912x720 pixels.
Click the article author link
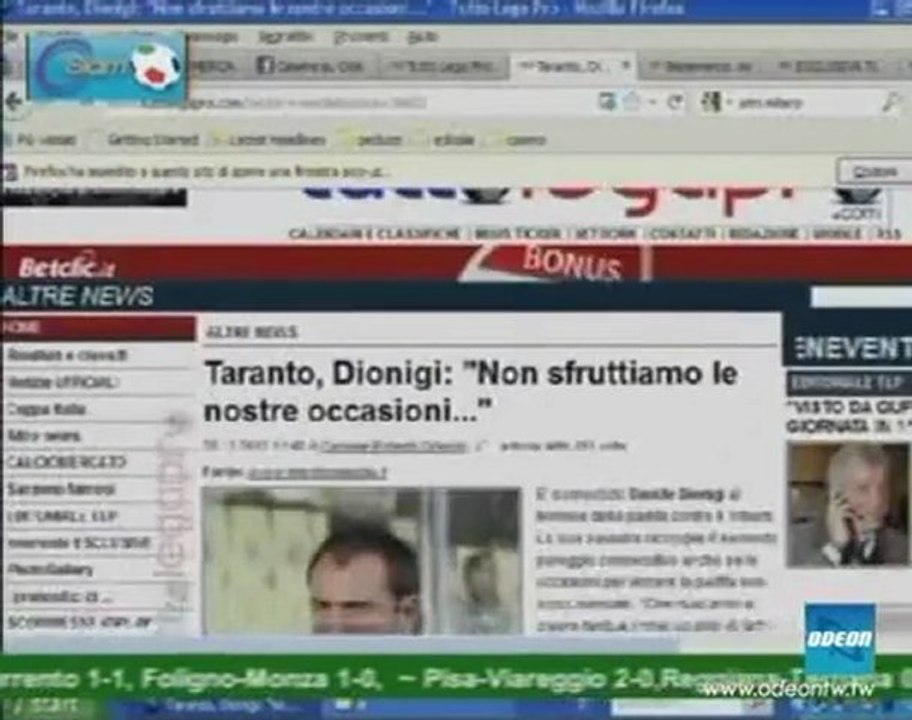pyautogui.click(x=393, y=446)
